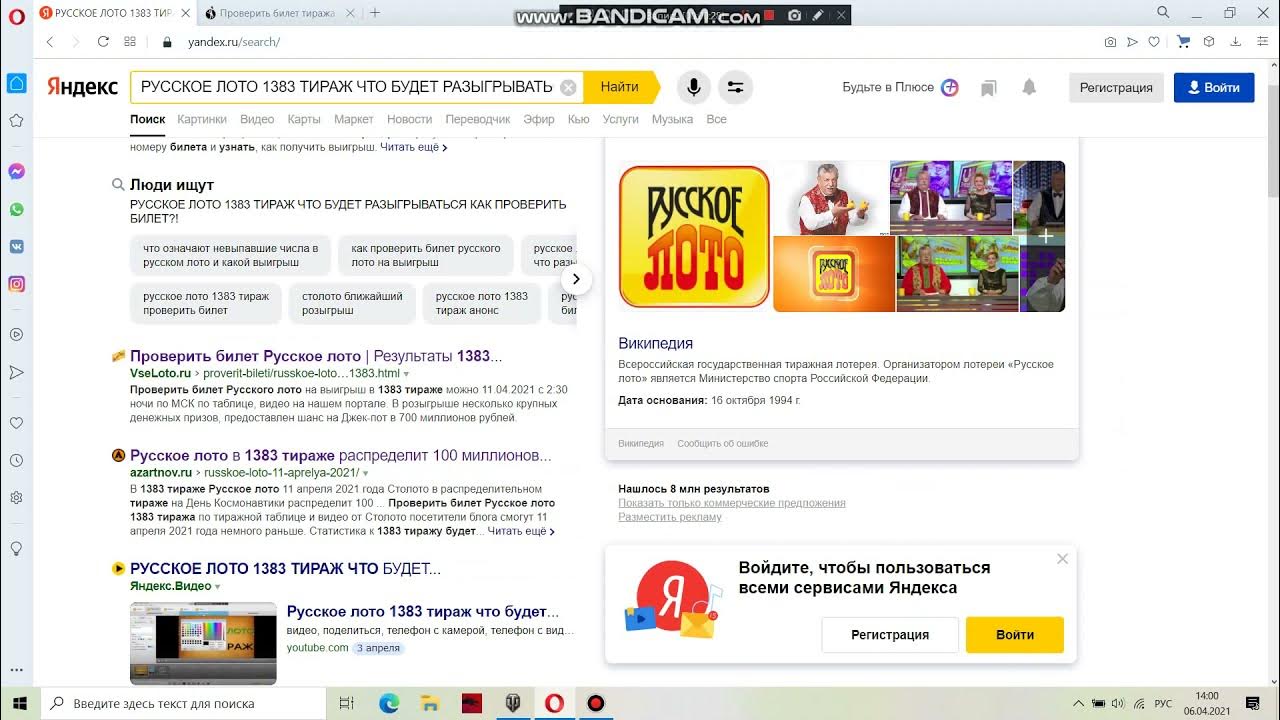Expand first snippet with Читать ещё
Viewport: 1280px width, 720px height.
click(x=413, y=147)
